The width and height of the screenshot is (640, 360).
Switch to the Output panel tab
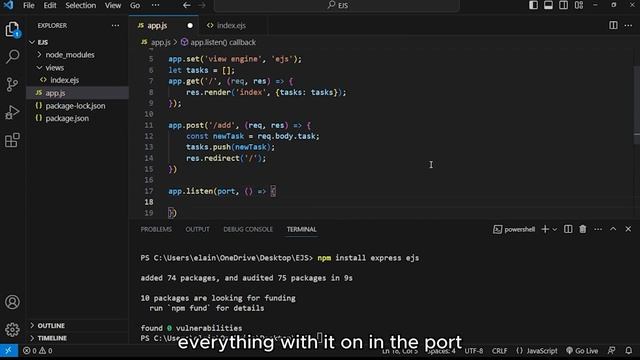(x=198, y=229)
